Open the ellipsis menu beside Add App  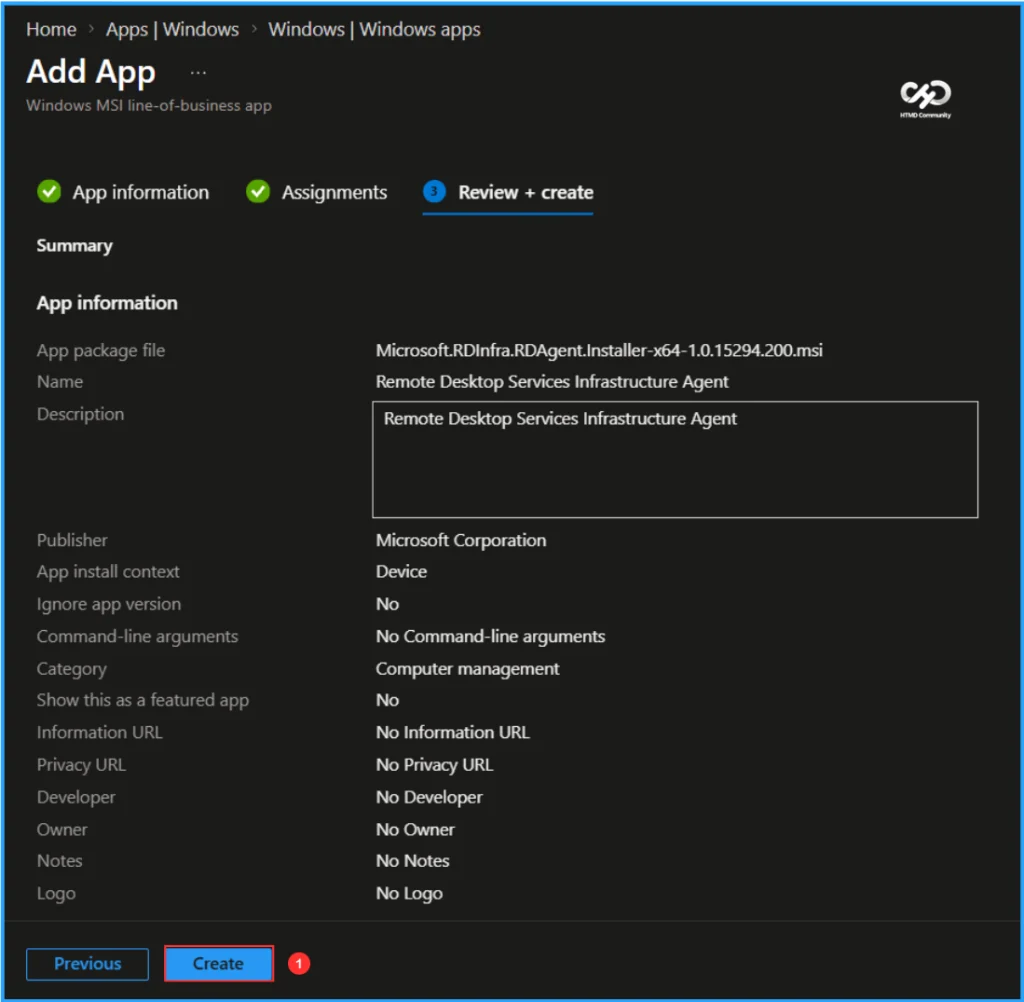198,73
